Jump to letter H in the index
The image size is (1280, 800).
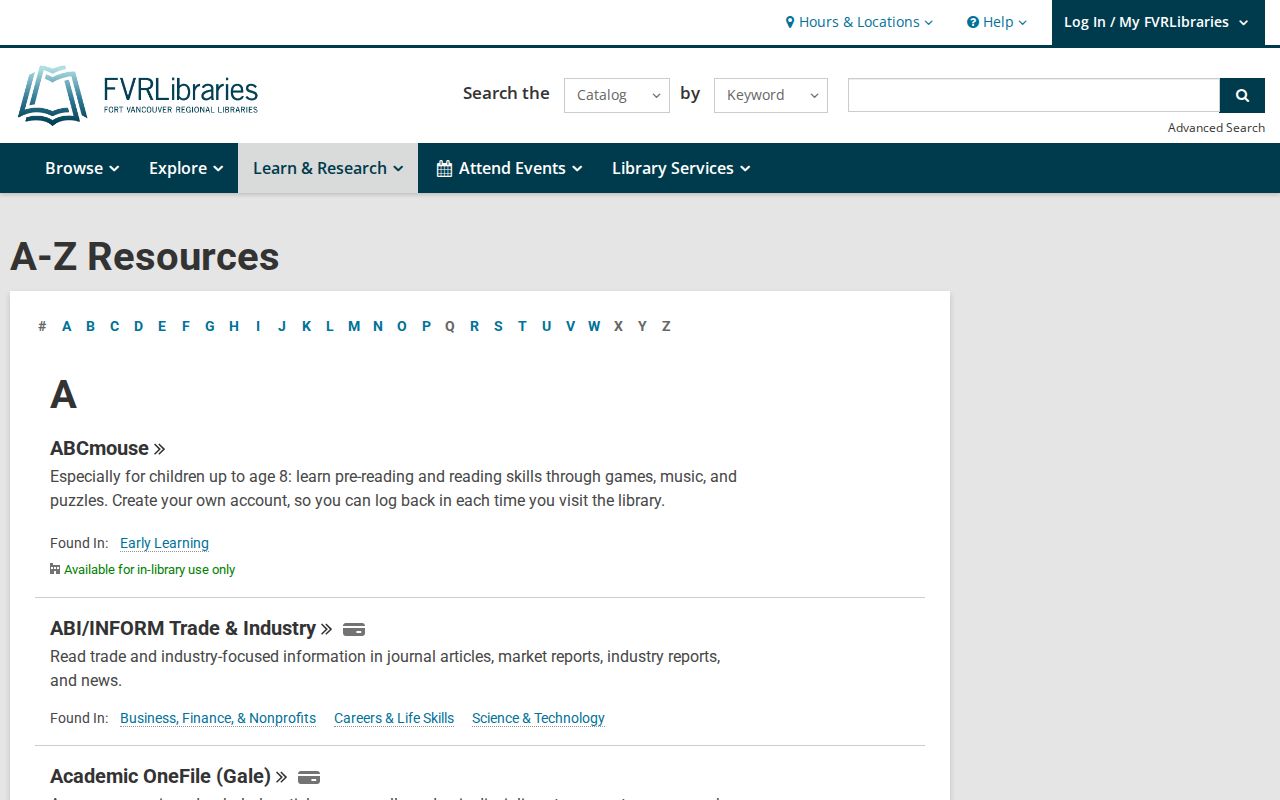click(234, 326)
